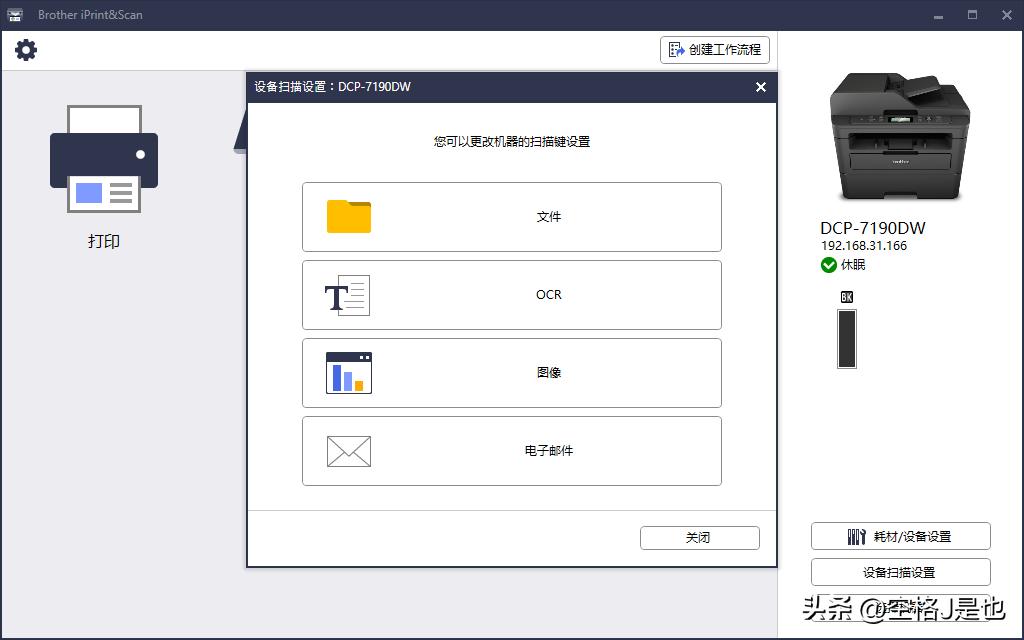Select the 文件 scan destination option
1024x640 pixels.
pyautogui.click(x=511, y=216)
